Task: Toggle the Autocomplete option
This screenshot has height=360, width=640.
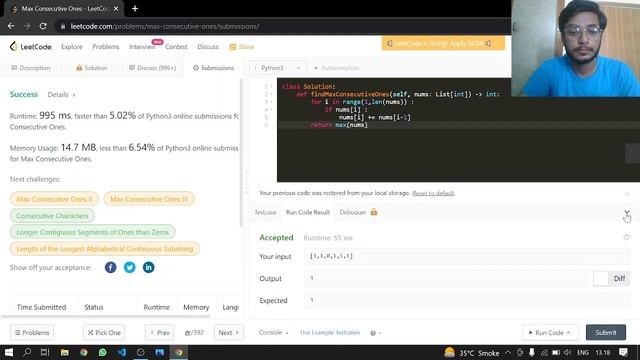Action: [x=337, y=68]
